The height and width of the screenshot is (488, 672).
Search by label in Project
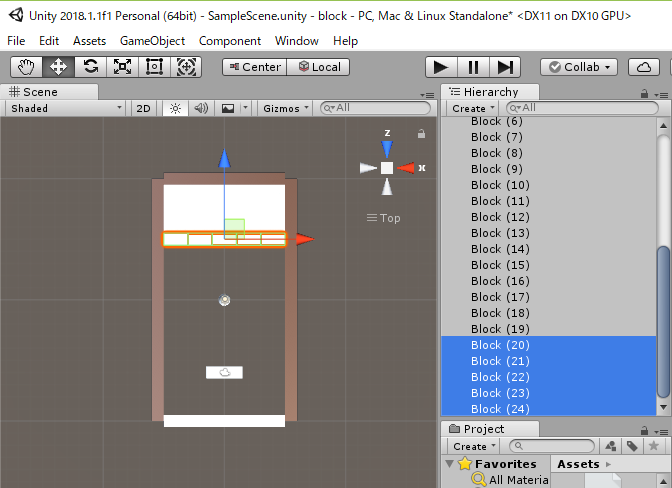click(632, 446)
